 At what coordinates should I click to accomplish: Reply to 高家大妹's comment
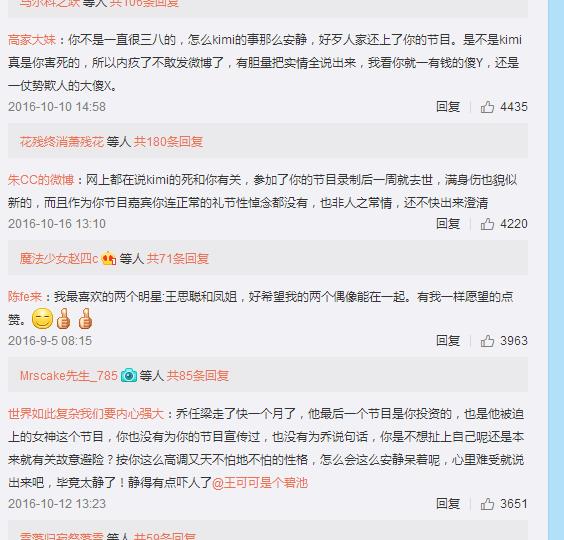pos(448,107)
